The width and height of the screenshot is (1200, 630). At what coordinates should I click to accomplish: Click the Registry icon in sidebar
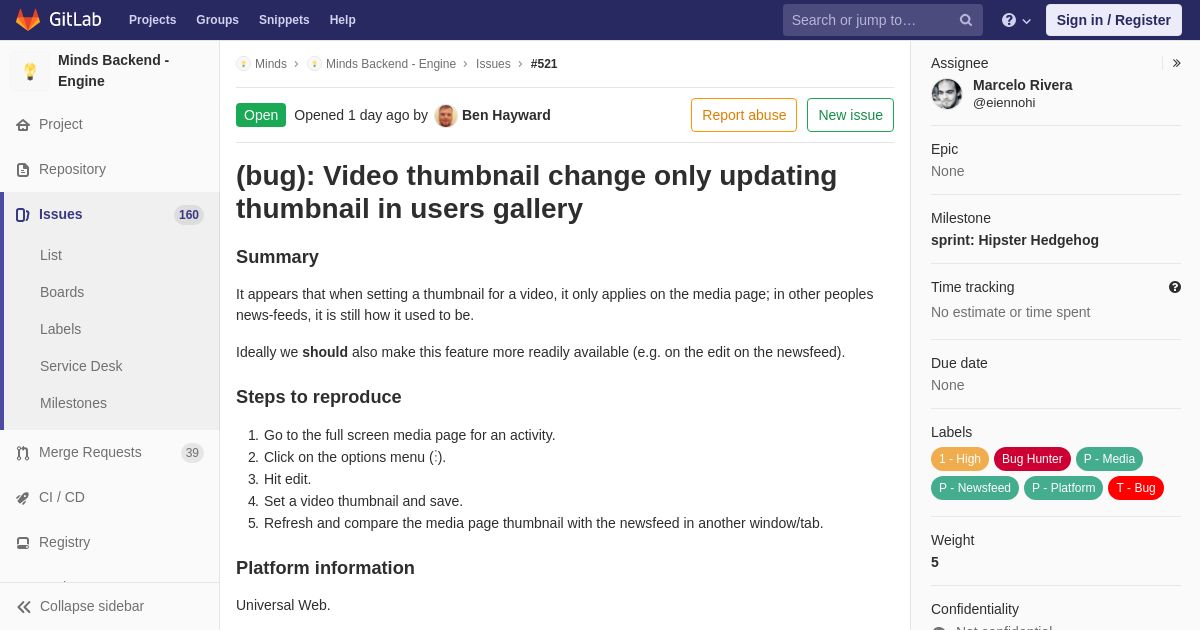(23, 543)
